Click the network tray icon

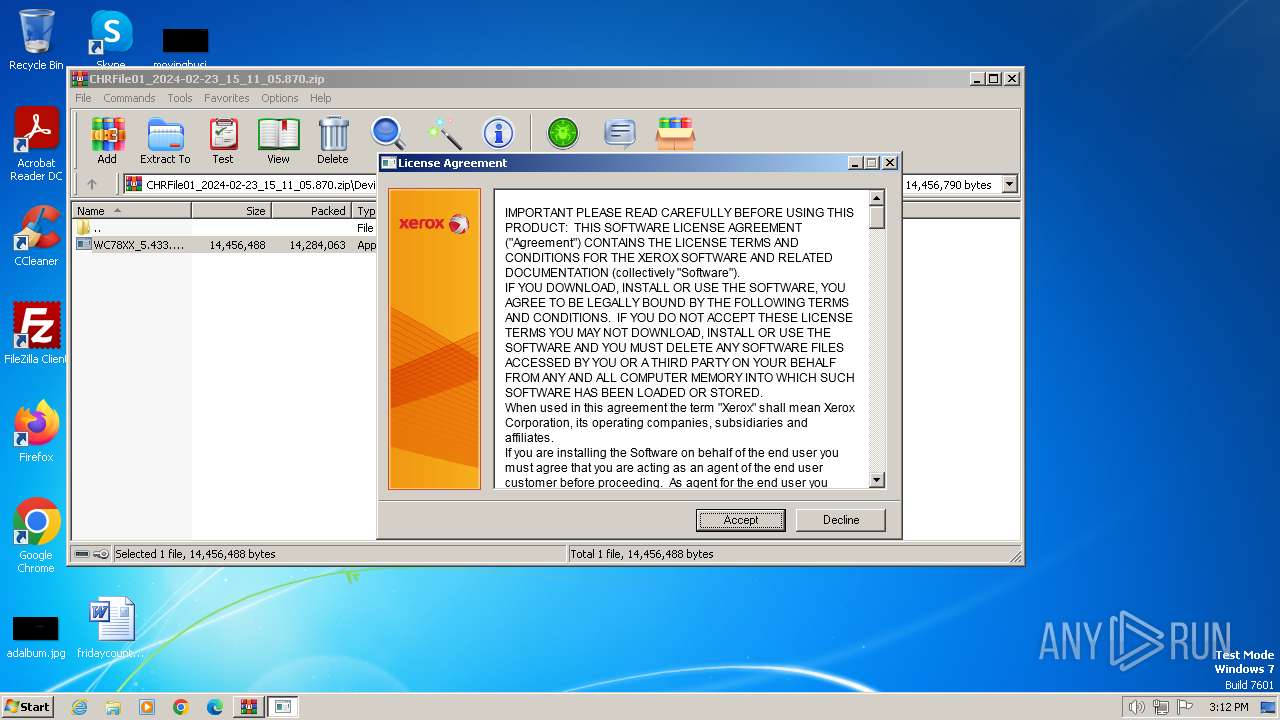tap(1160, 707)
